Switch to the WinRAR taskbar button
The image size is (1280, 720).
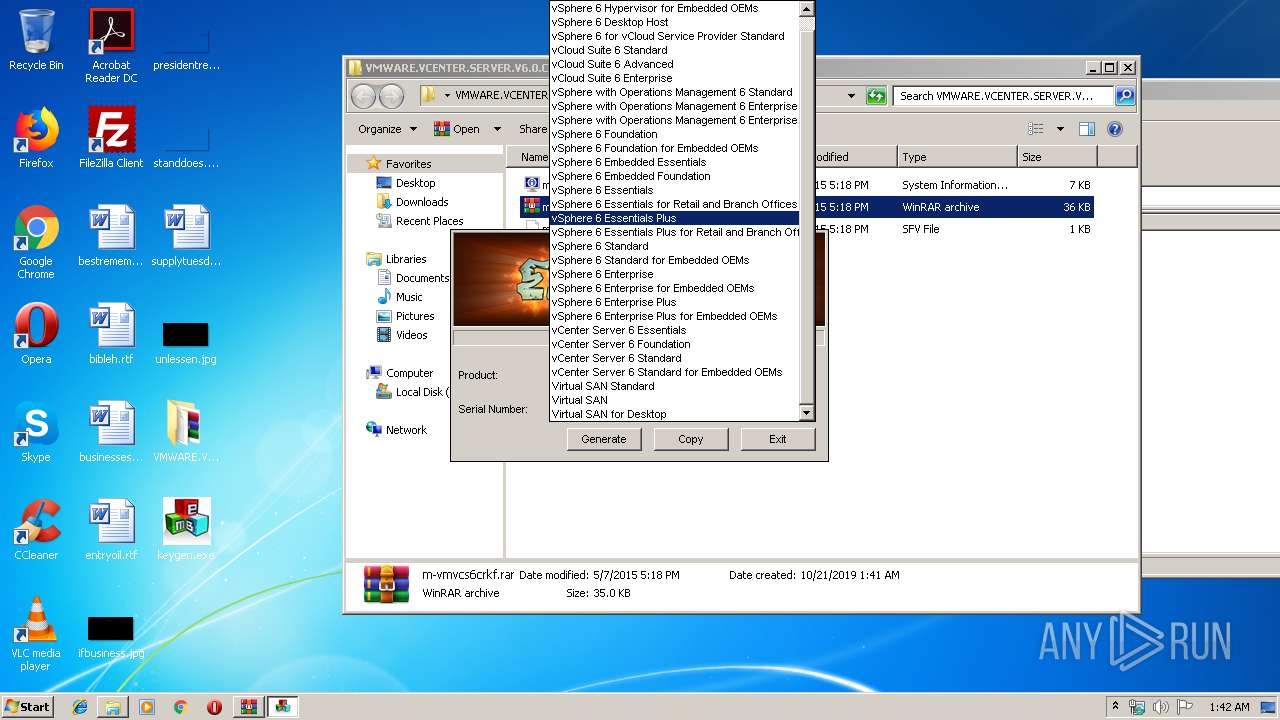[248, 707]
